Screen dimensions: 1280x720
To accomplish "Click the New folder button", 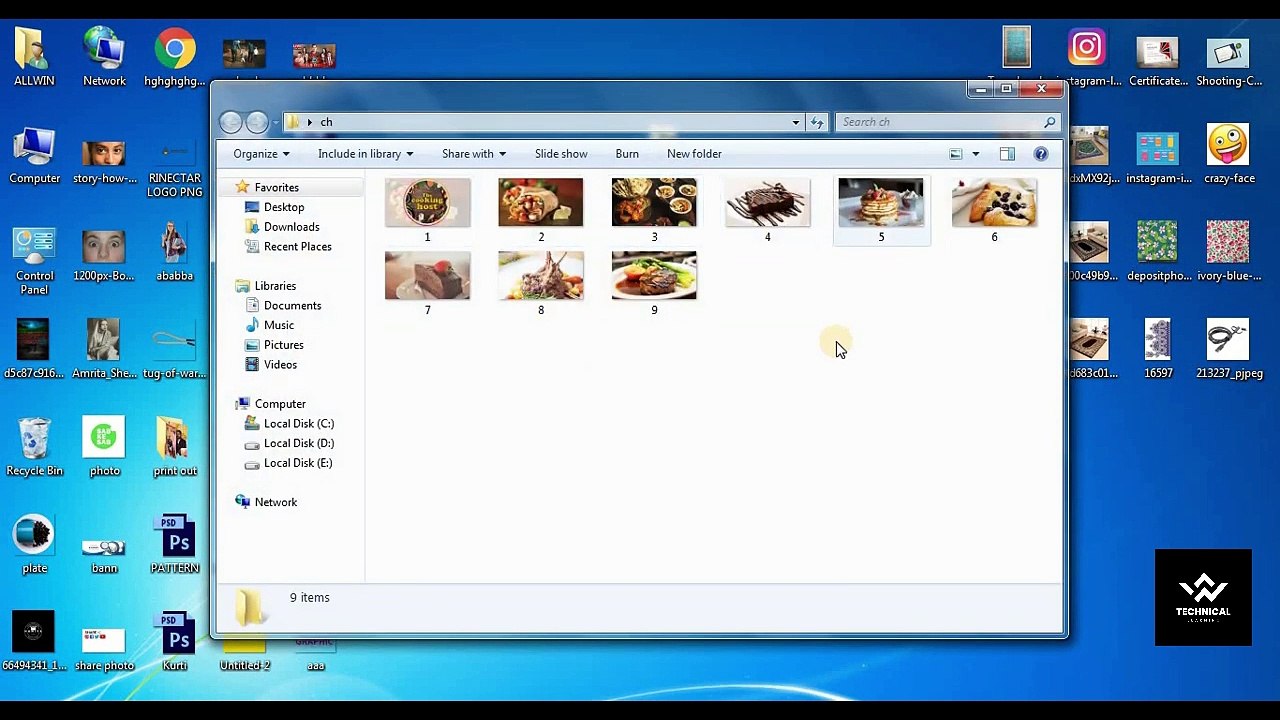I will tap(694, 154).
